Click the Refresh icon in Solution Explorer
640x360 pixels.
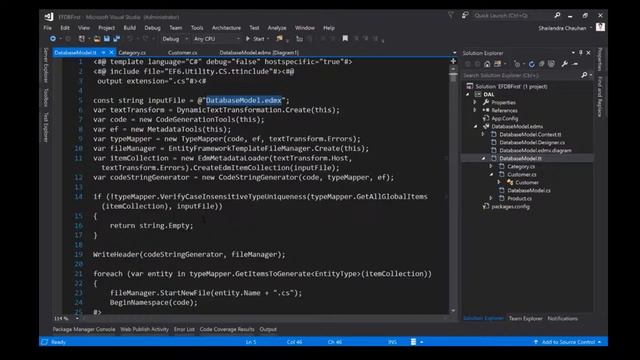531,64
